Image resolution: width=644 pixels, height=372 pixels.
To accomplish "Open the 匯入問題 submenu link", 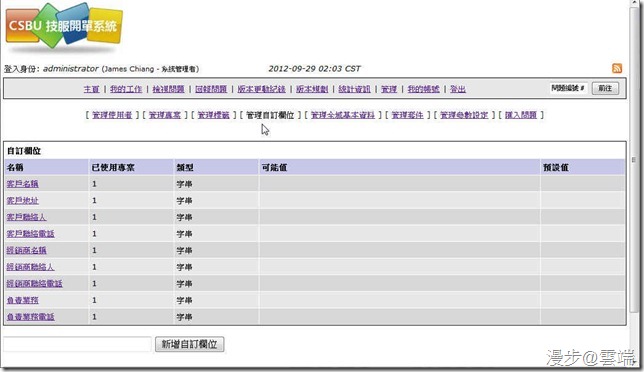I will [521, 115].
